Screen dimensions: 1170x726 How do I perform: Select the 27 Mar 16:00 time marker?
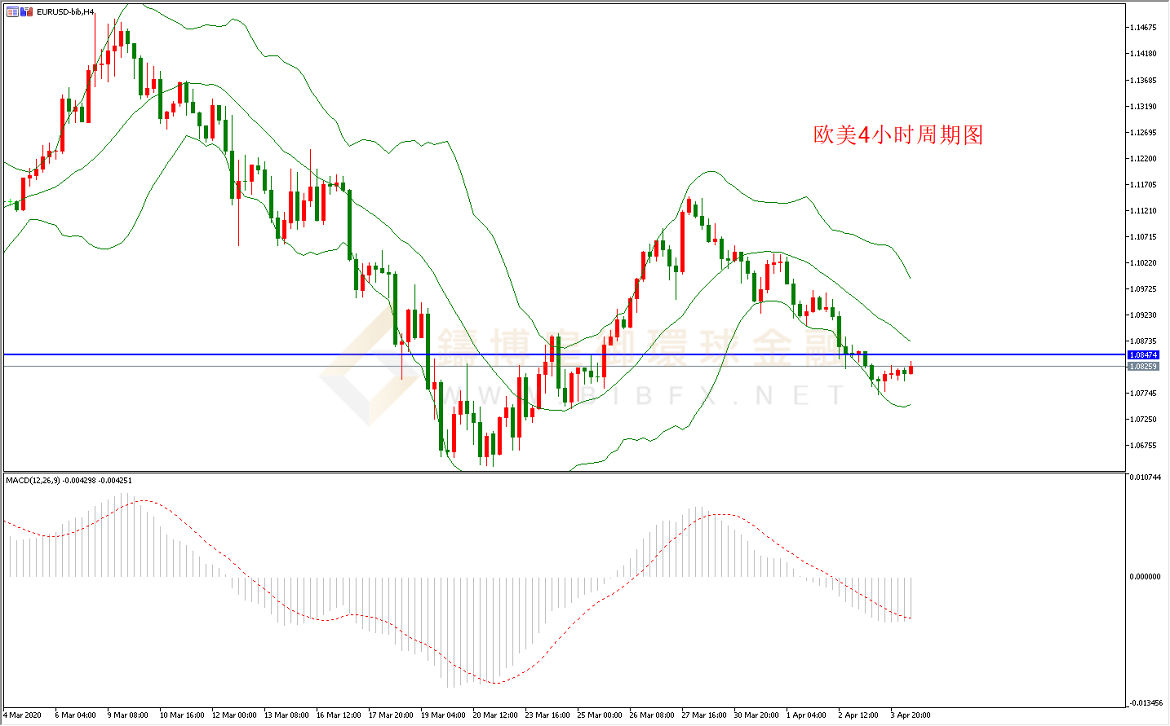tap(705, 716)
